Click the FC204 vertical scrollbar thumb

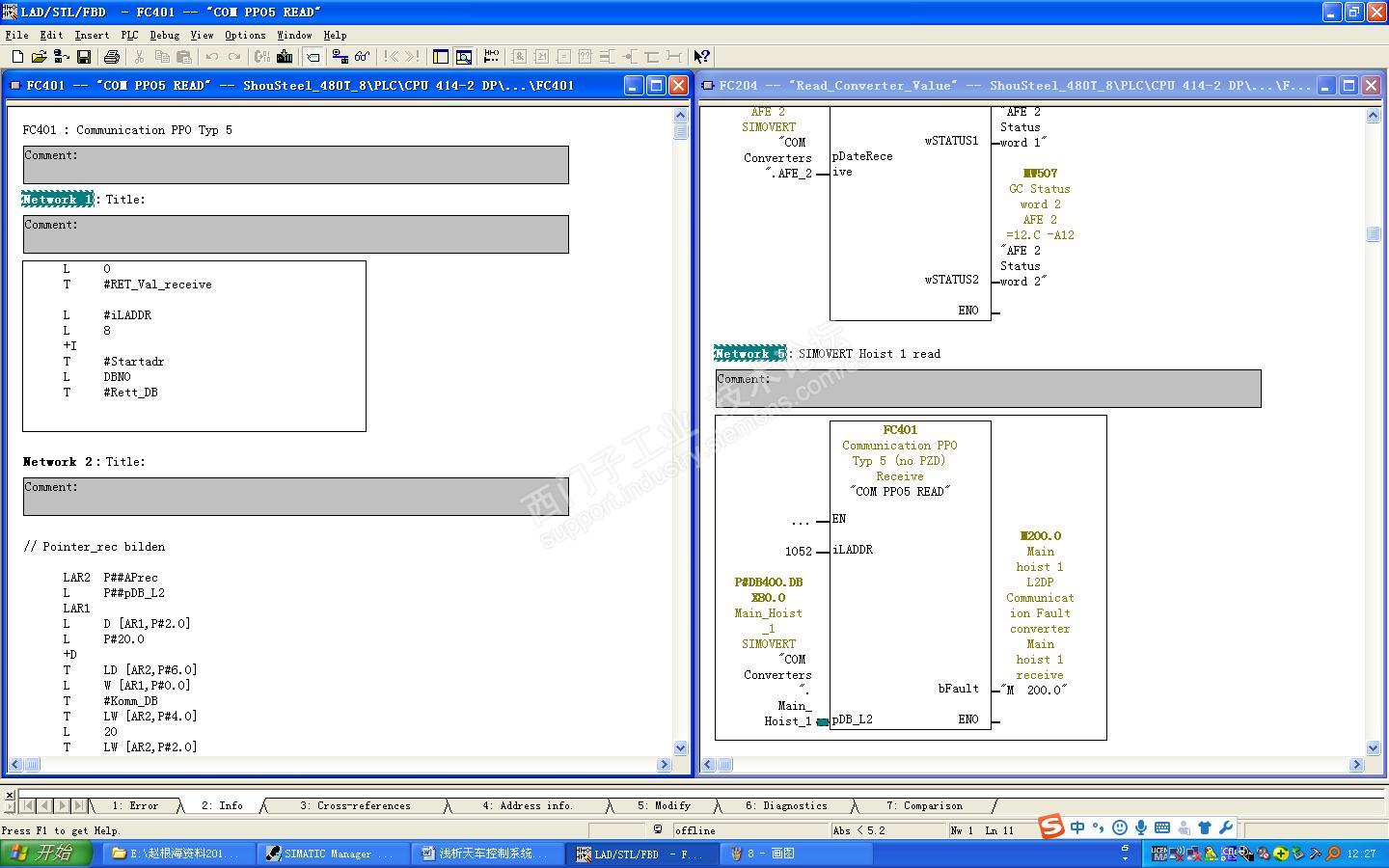(x=1374, y=234)
